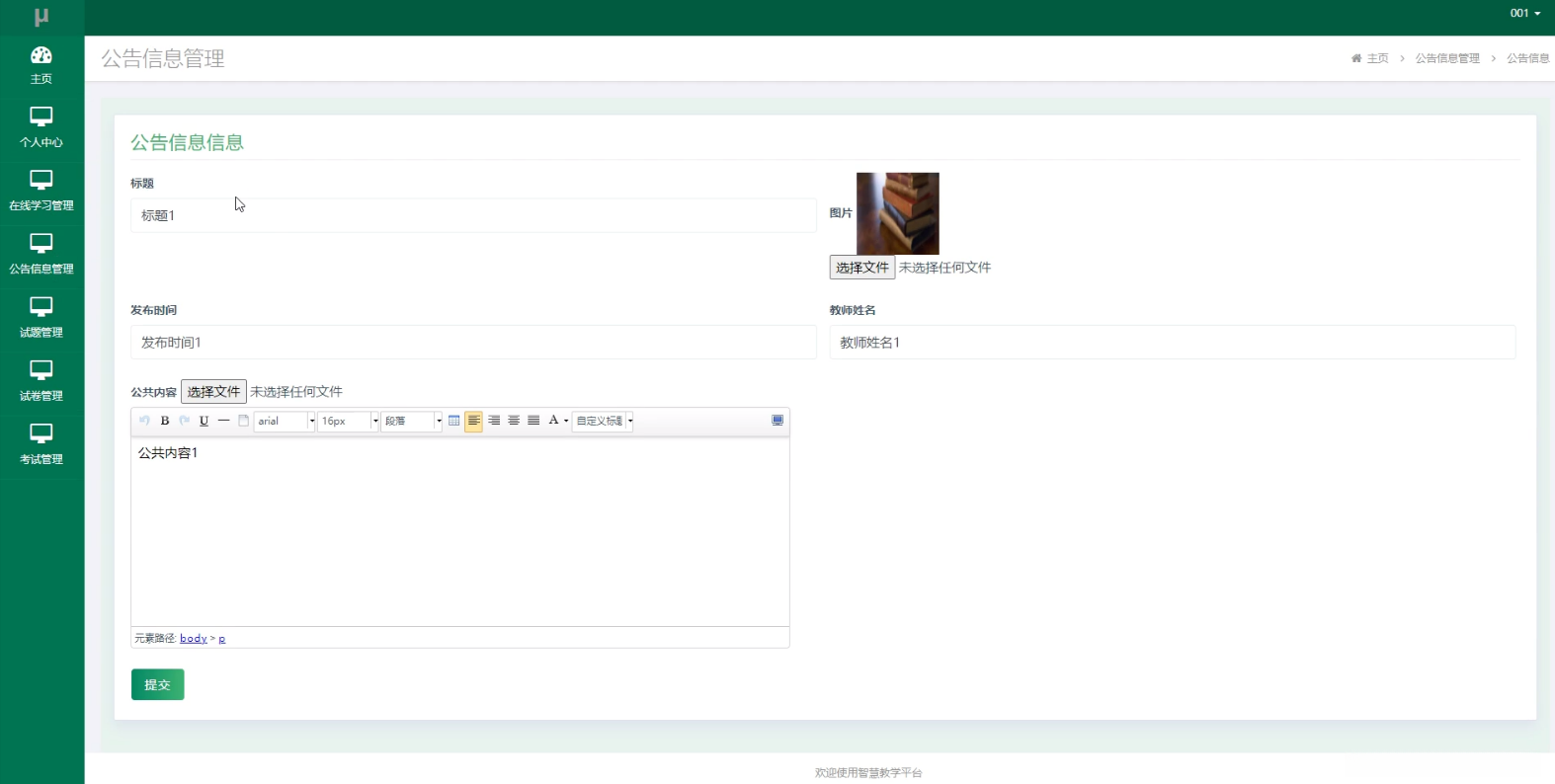This screenshot has width=1555, height=784.
Task: Open the 段落 paragraph format dropdown
Action: point(412,421)
